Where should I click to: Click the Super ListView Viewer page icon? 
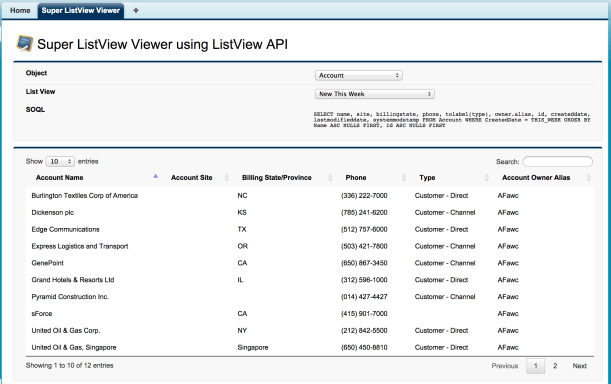tap(24, 43)
